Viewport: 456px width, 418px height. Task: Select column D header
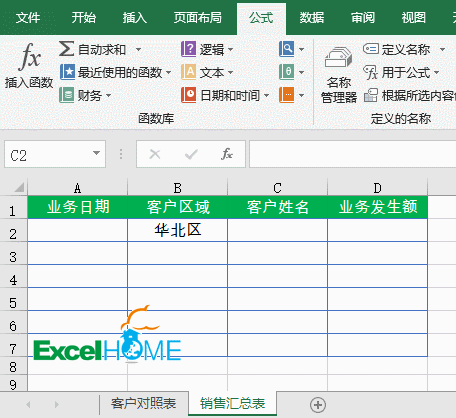(x=378, y=188)
